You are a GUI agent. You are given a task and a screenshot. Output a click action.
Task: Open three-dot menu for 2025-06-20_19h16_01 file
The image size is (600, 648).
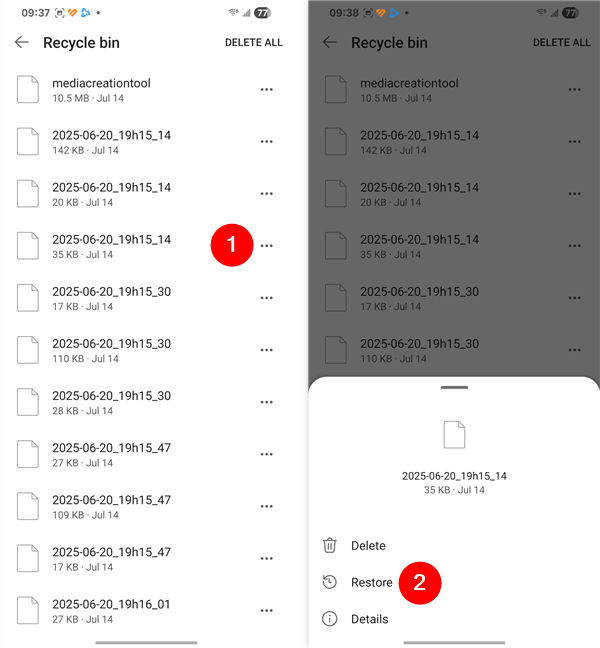[x=267, y=610]
